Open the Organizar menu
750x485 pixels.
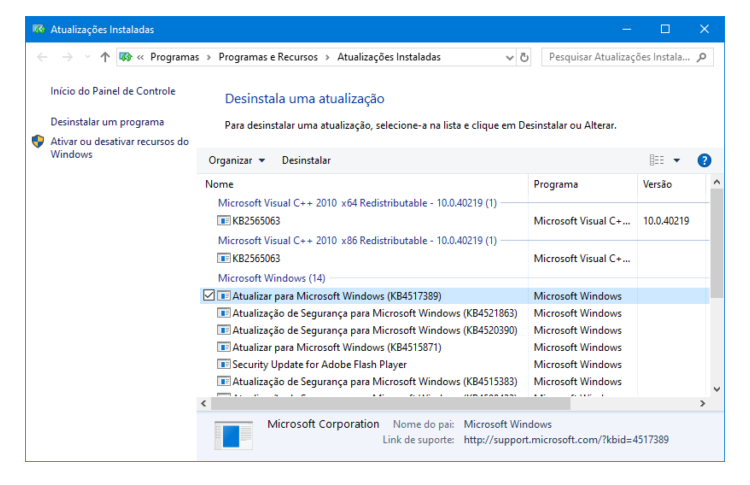236,161
